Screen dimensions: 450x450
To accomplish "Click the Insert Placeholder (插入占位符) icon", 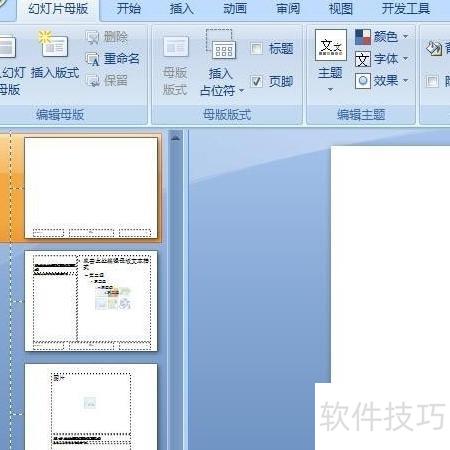I will point(221,44).
